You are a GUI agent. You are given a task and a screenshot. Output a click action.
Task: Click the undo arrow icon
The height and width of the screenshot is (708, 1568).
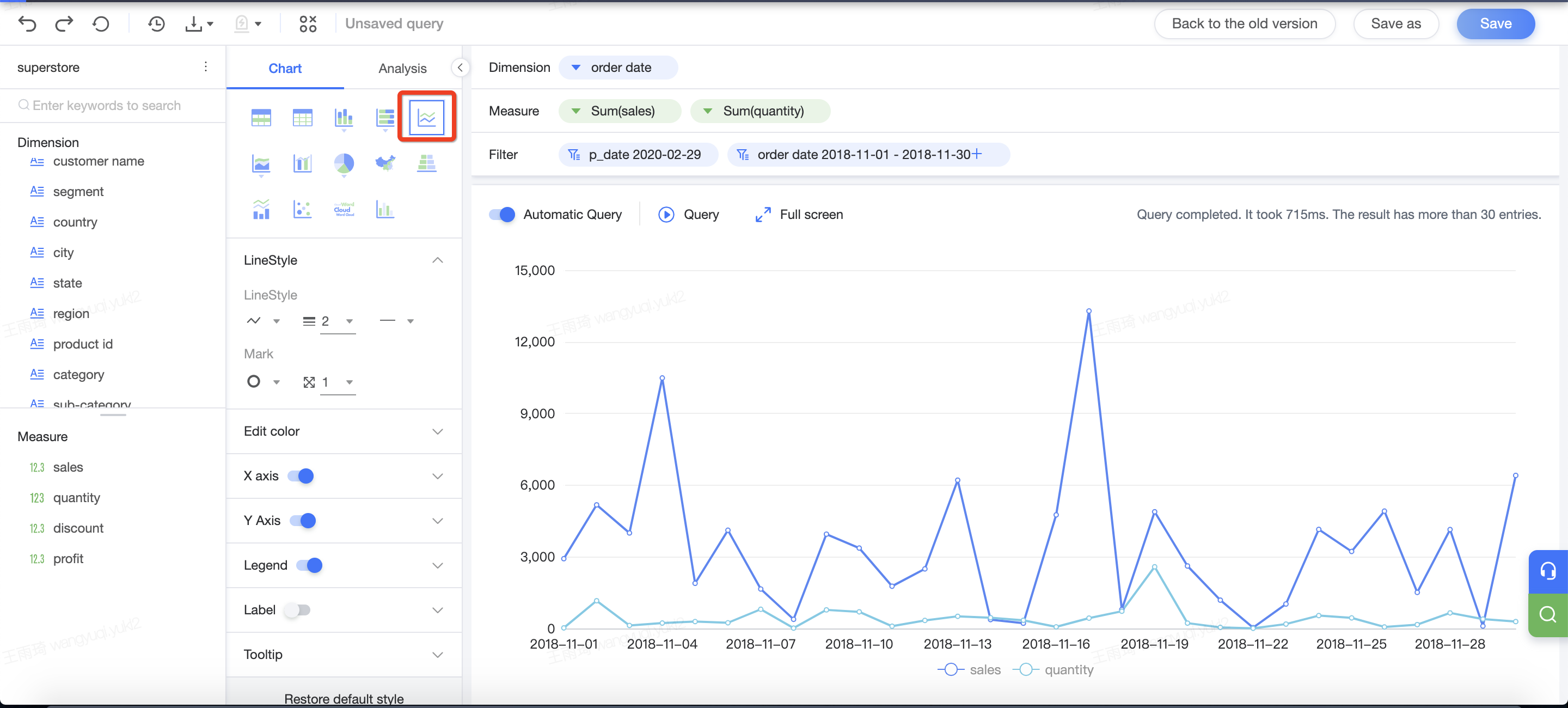(x=27, y=24)
